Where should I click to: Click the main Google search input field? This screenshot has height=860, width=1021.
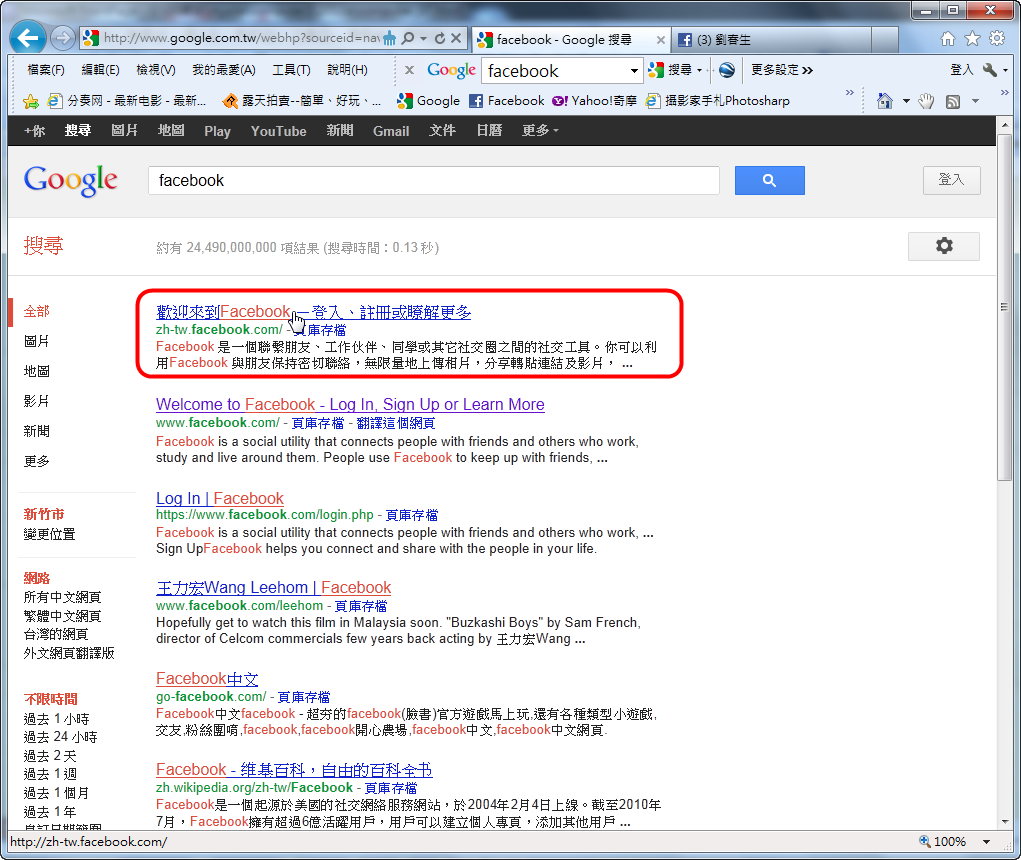click(434, 180)
